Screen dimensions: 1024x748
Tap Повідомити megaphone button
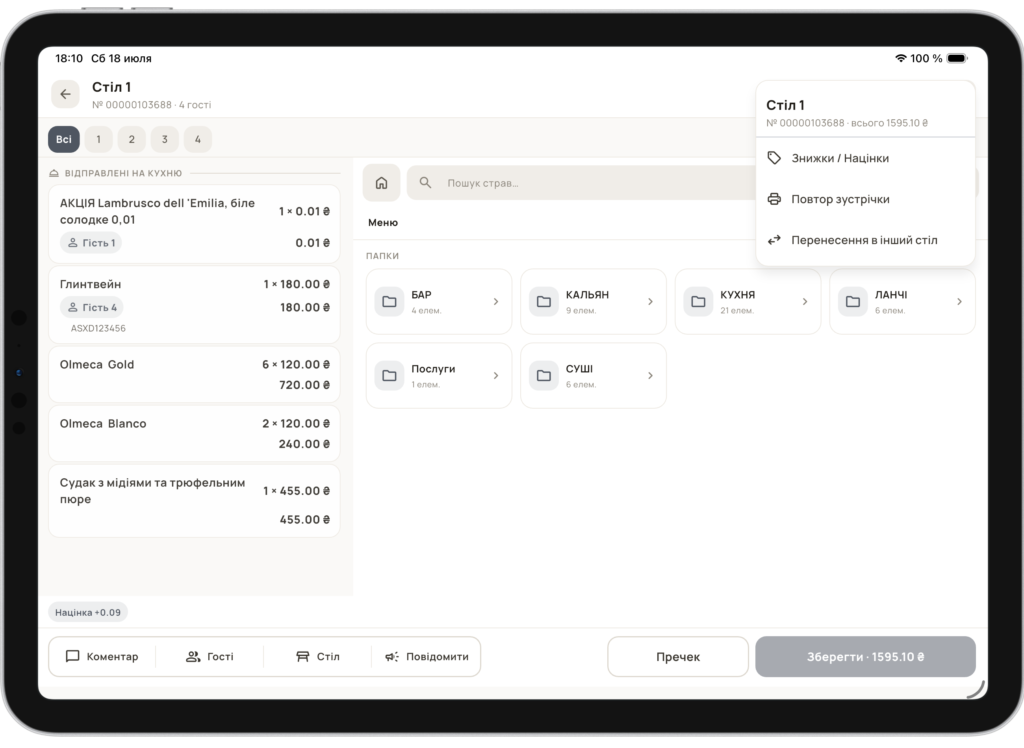pos(426,657)
